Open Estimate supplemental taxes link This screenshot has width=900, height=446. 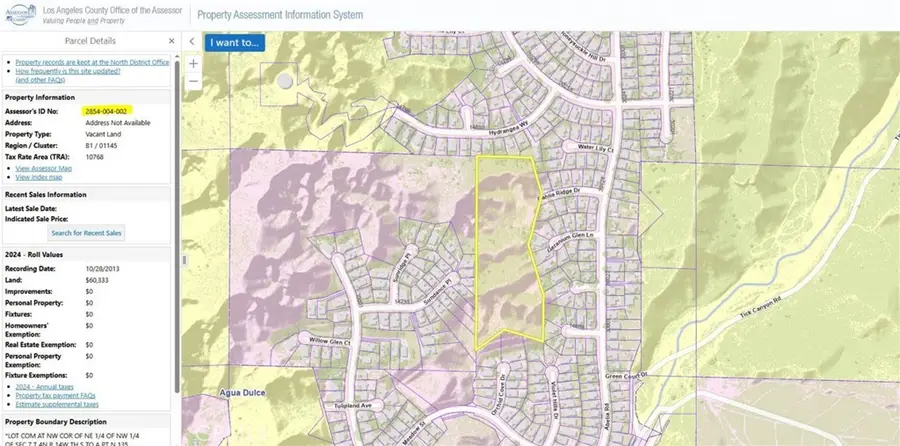(x=57, y=404)
